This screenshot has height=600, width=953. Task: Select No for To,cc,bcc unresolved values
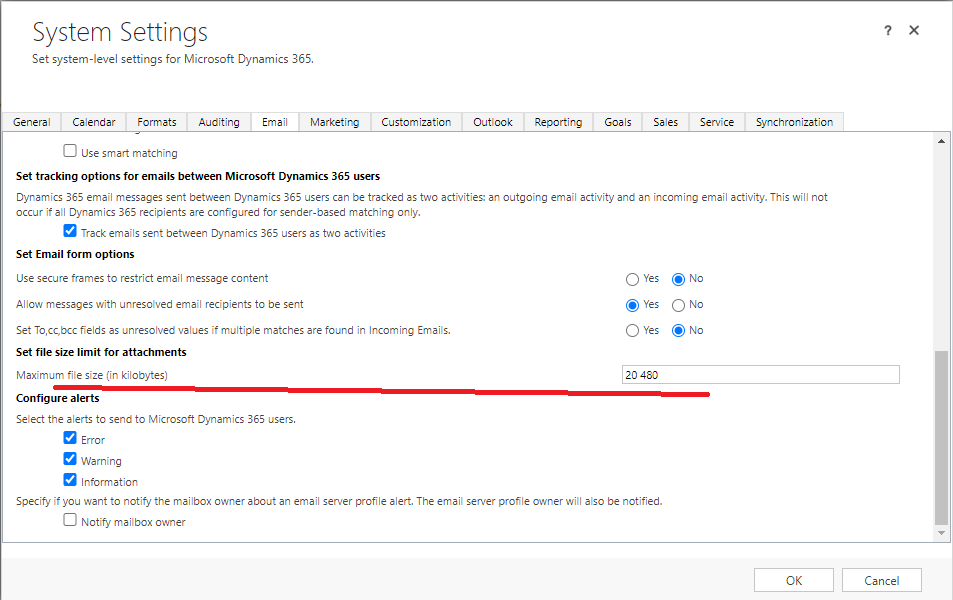678,331
